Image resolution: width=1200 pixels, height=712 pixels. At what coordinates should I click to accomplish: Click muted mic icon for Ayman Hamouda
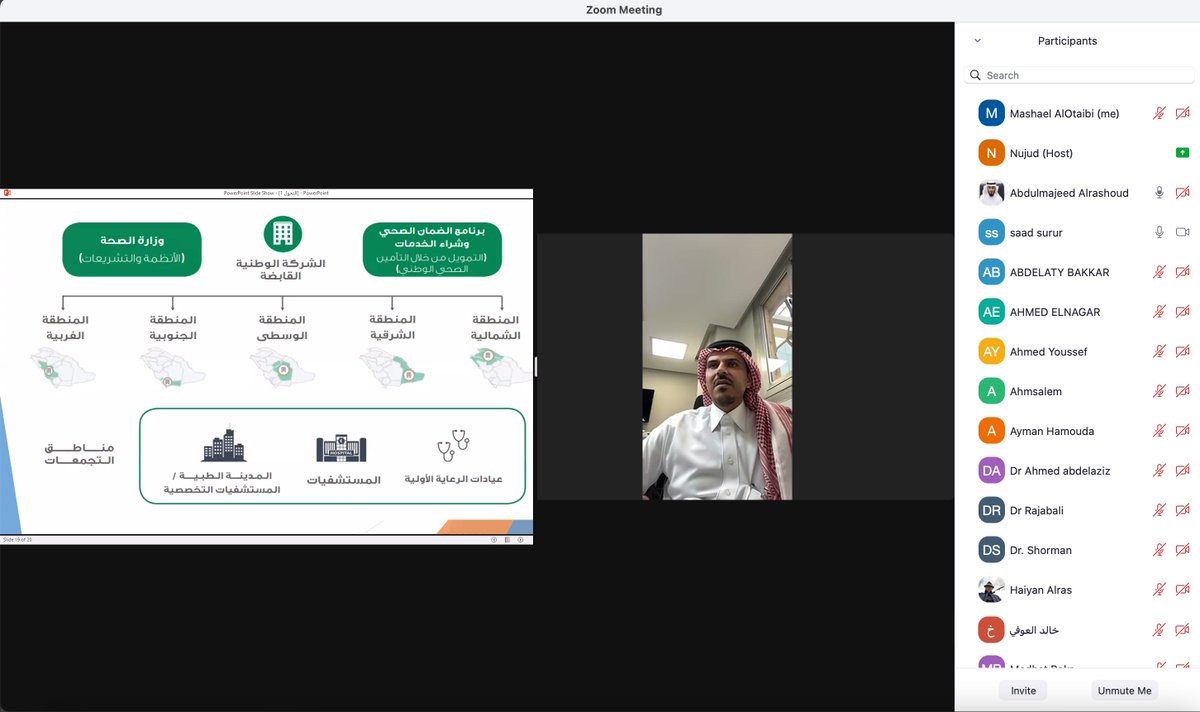point(1159,431)
